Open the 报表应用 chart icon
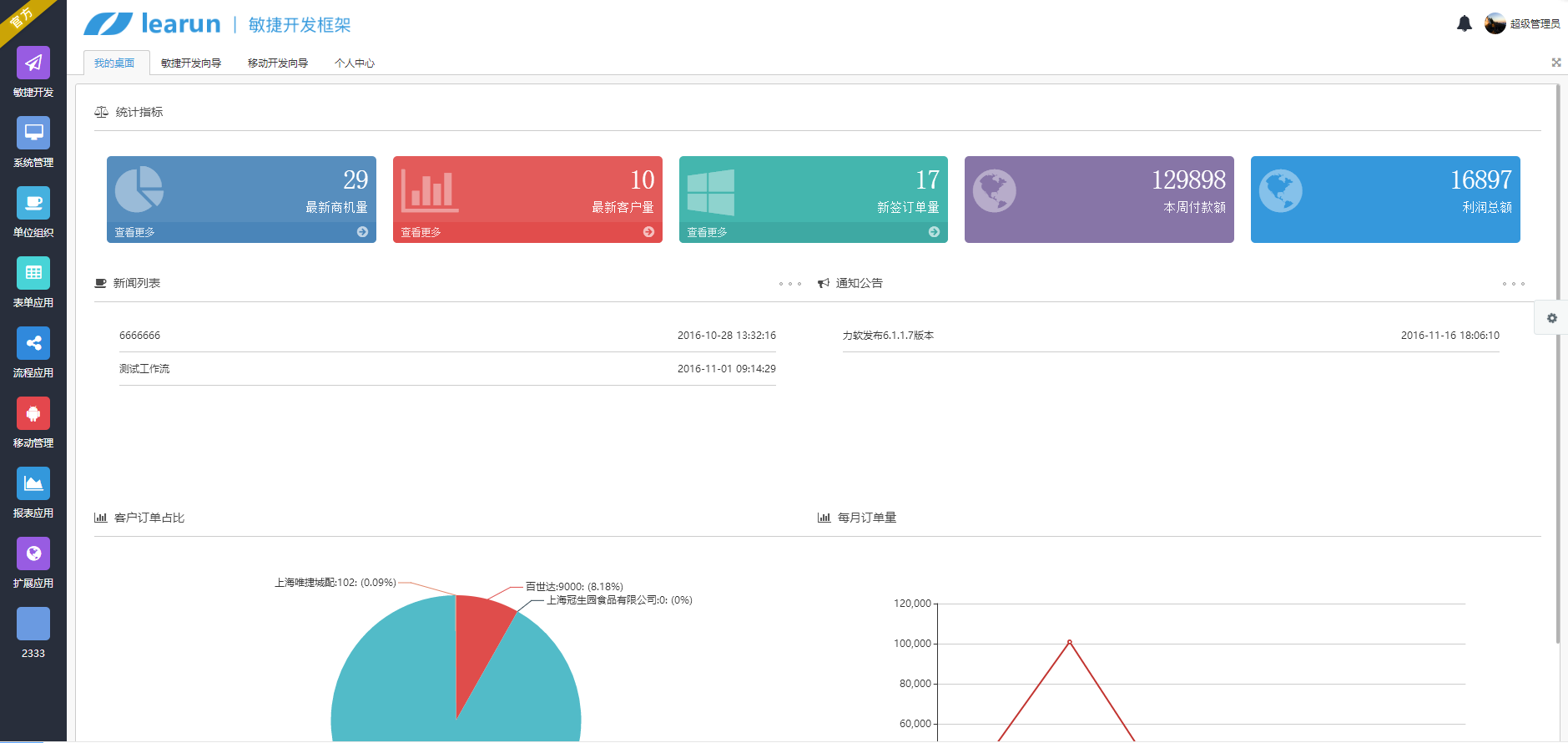This screenshot has width=1568, height=743. (x=33, y=483)
